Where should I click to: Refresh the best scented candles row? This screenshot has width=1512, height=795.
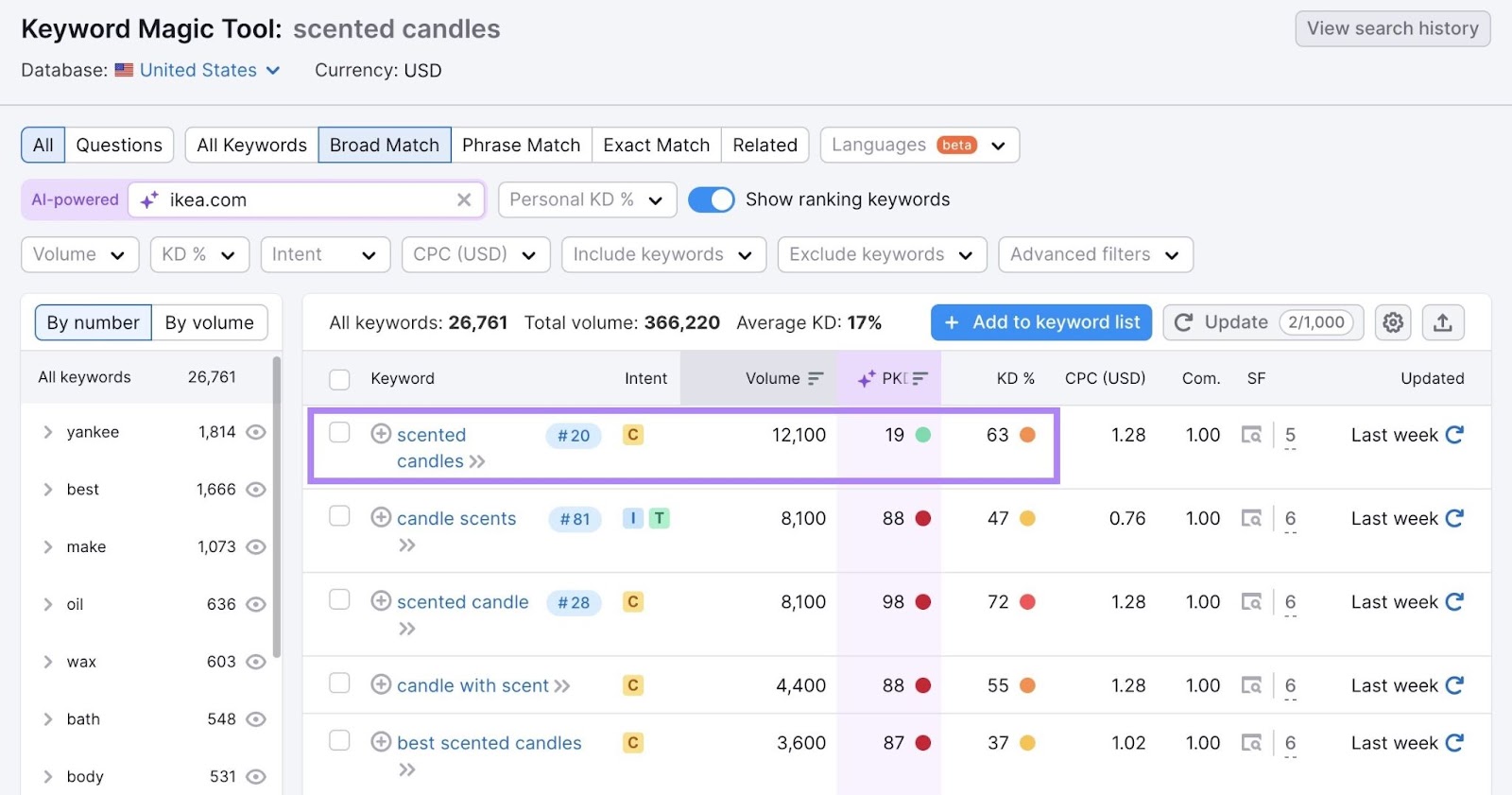tap(1454, 743)
